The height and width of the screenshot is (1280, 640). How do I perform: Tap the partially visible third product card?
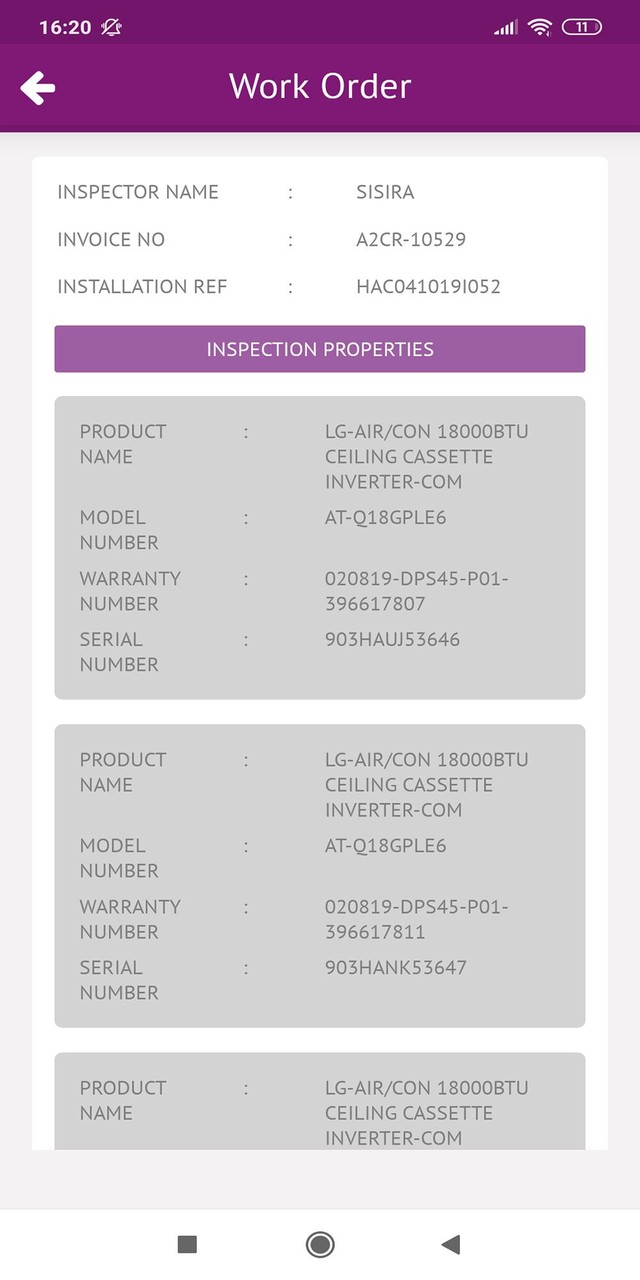click(x=319, y=1100)
